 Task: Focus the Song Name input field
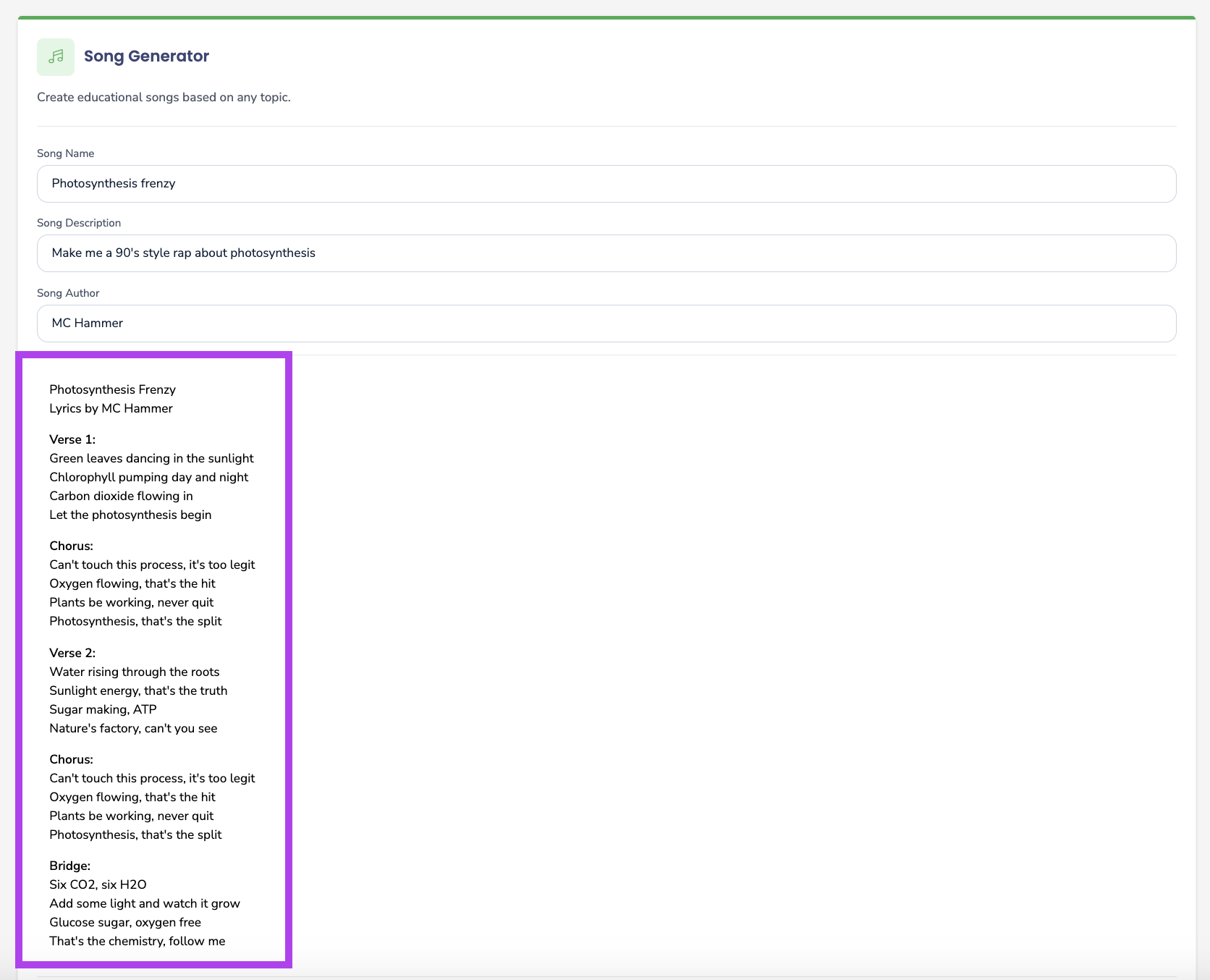tap(606, 184)
